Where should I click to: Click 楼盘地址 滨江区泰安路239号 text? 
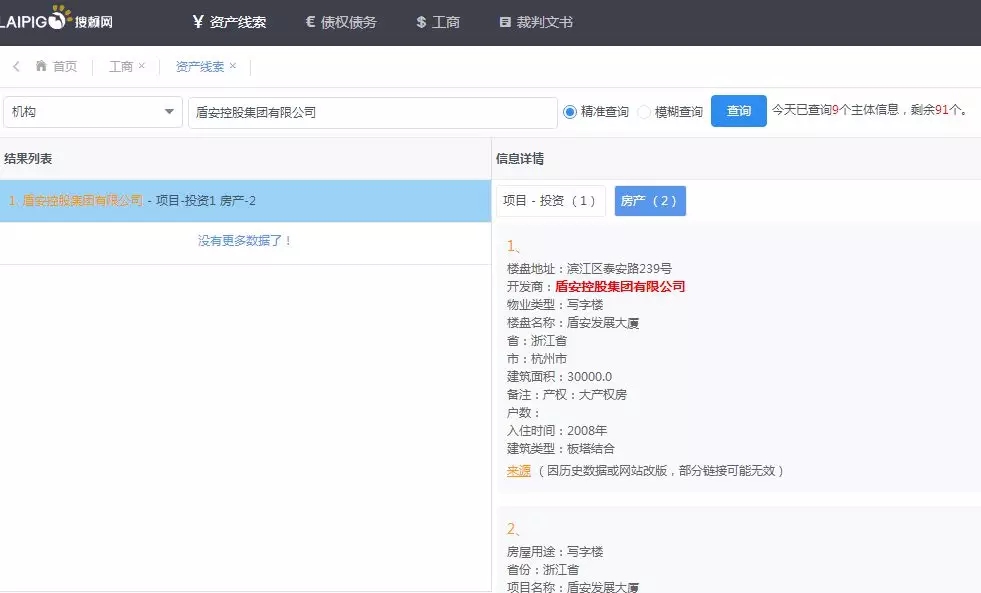click(589, 269)
